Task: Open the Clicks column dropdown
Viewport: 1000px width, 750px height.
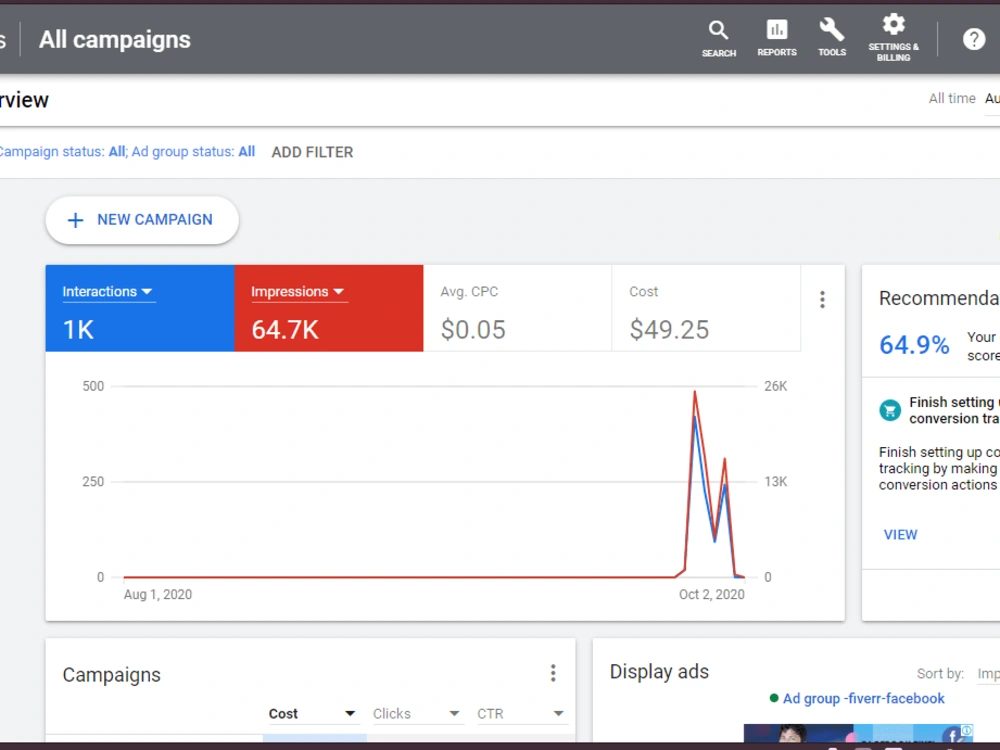Action: pos(416,714)
